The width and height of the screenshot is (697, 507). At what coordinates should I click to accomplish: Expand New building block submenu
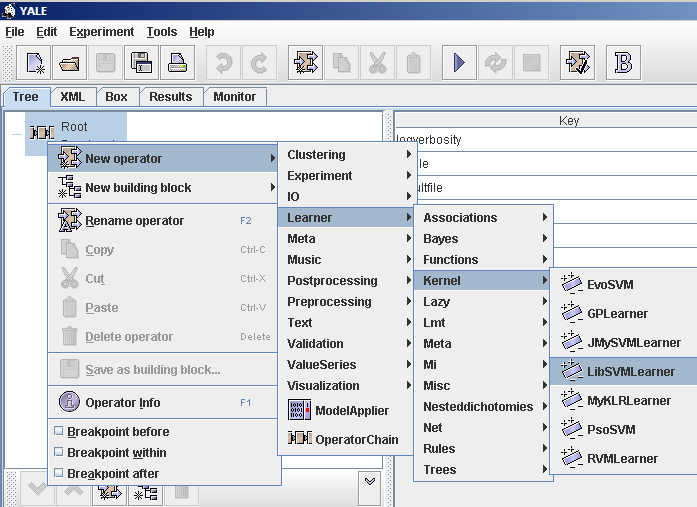point(163,188)
